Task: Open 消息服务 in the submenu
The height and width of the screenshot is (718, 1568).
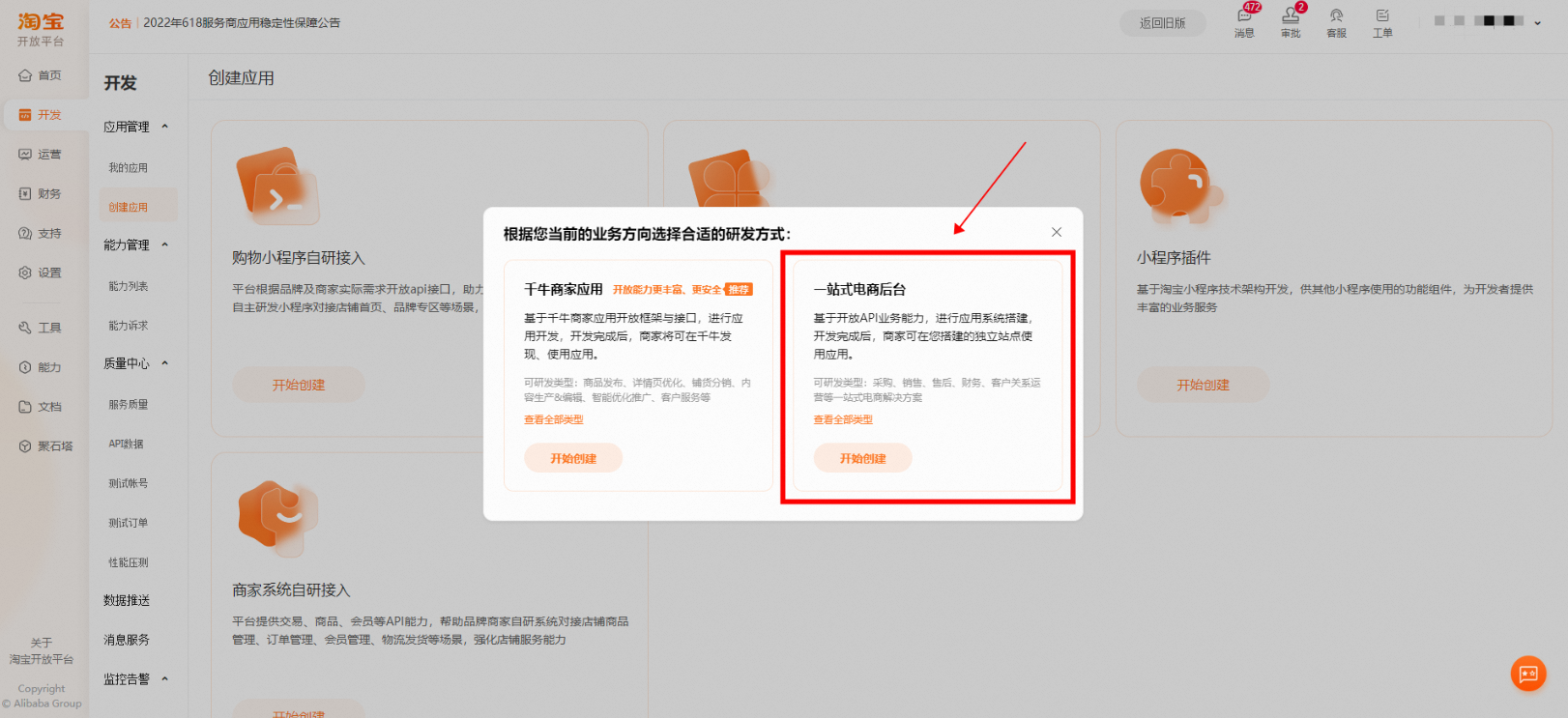Action: tap(127, 640)
